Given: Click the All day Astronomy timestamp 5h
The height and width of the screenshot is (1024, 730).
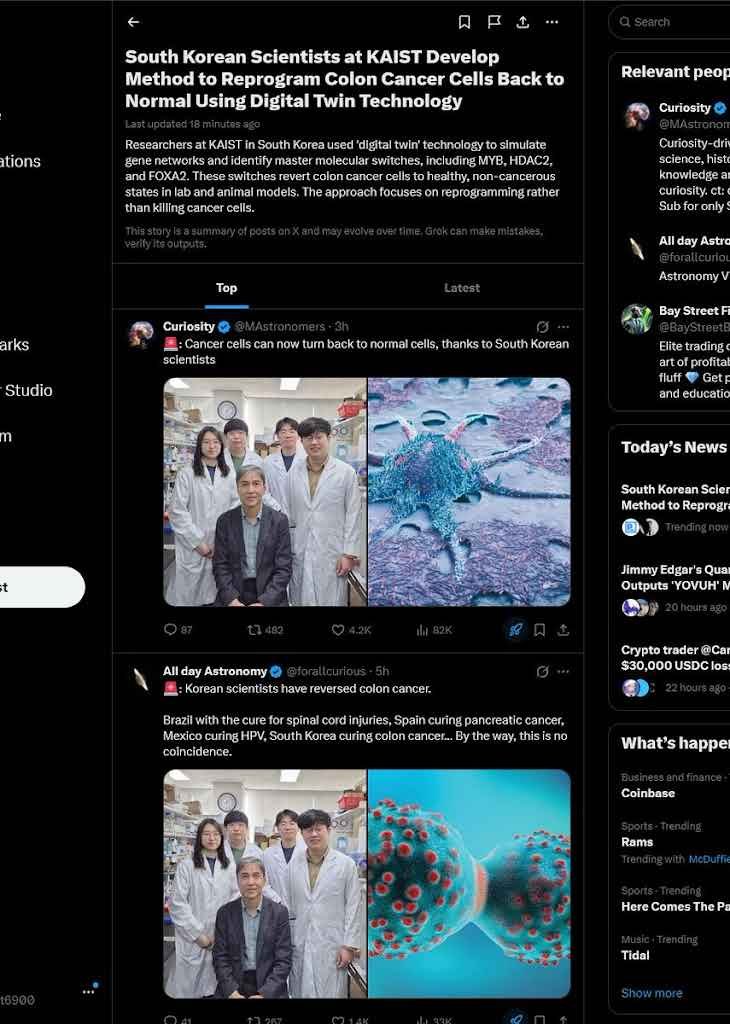Looking at the screenshot, I should 383,671.
